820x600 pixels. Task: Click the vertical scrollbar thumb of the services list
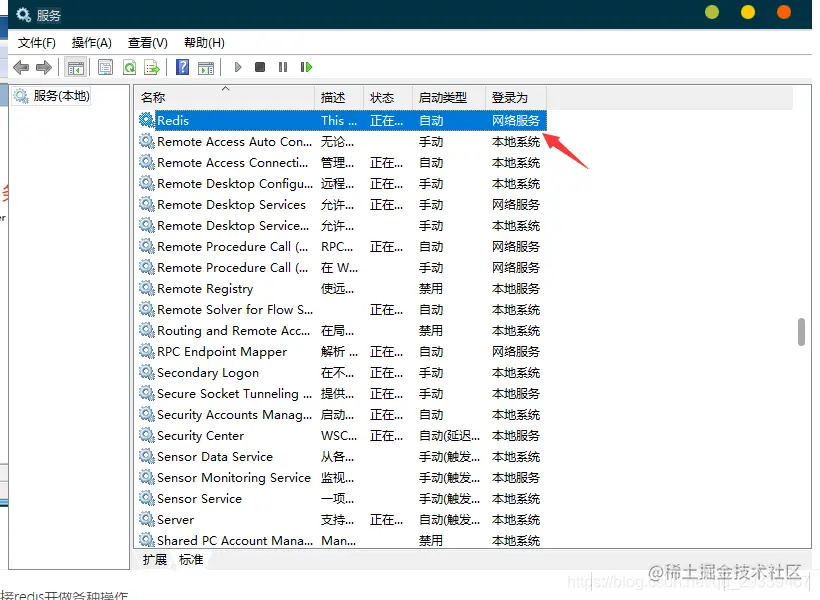801,332
